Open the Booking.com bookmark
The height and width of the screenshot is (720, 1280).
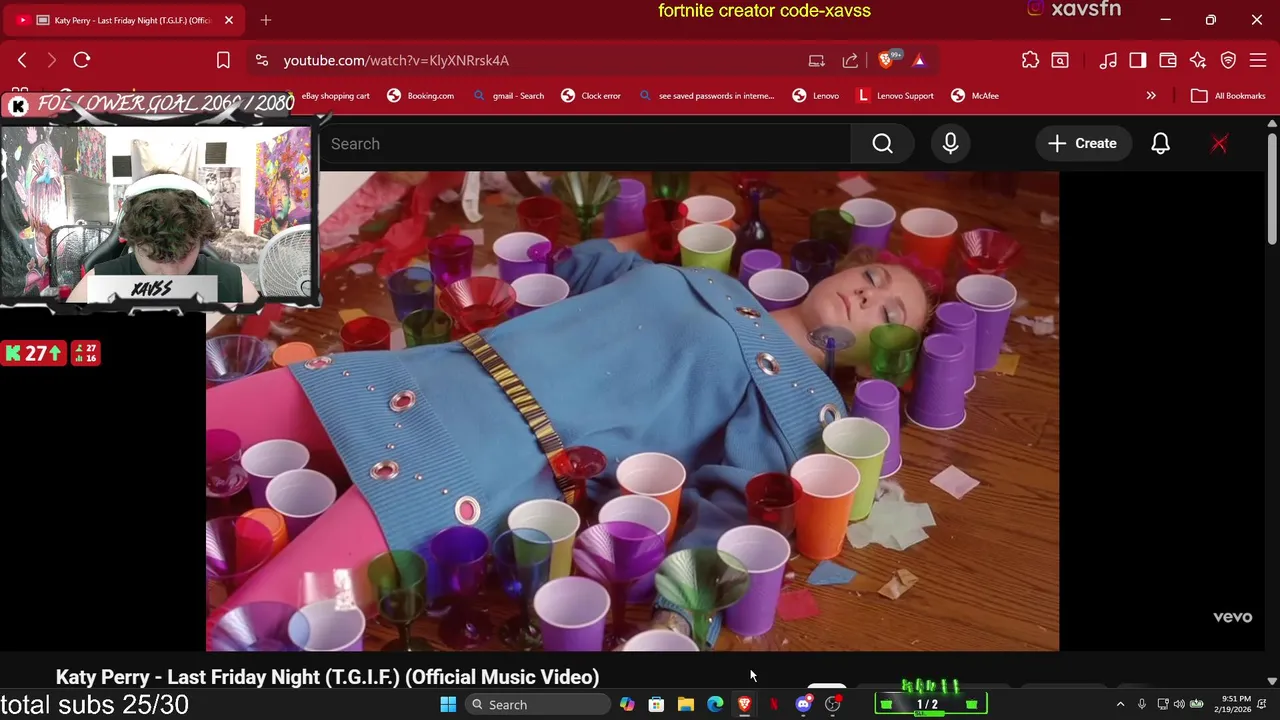tap(421, 96)
